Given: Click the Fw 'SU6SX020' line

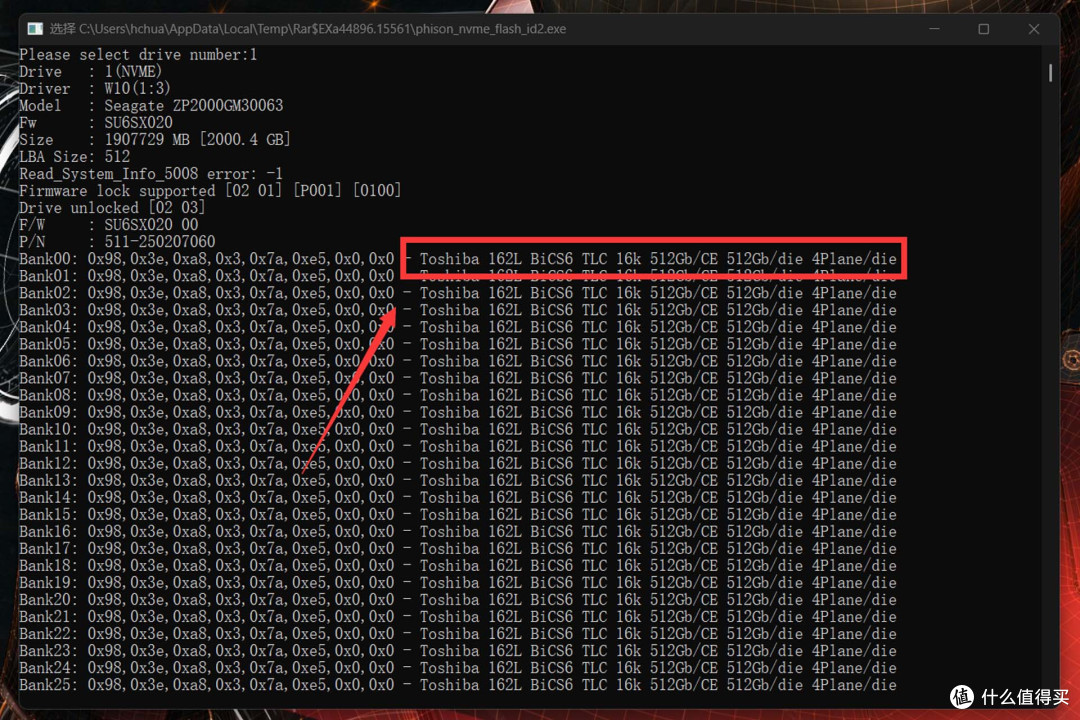Looking at the screenshot, I should tap(96, 123).
